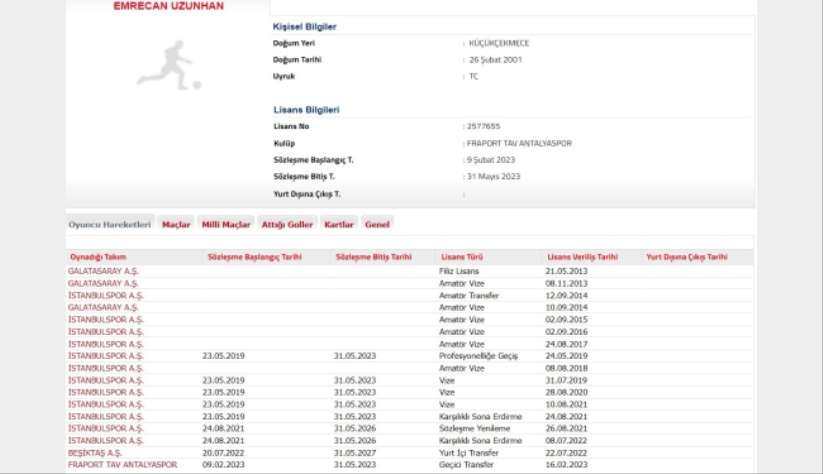The height and width of the screenshot is (474, 823).
Task: Click the EMRECAN UZUNHAN player name heading
Action: [x=168, y=6]
